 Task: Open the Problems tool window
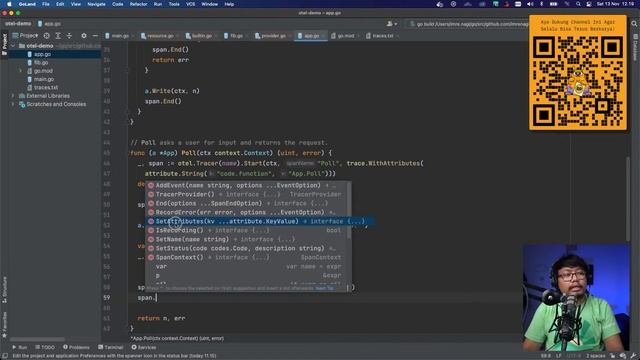coord(76,347)
